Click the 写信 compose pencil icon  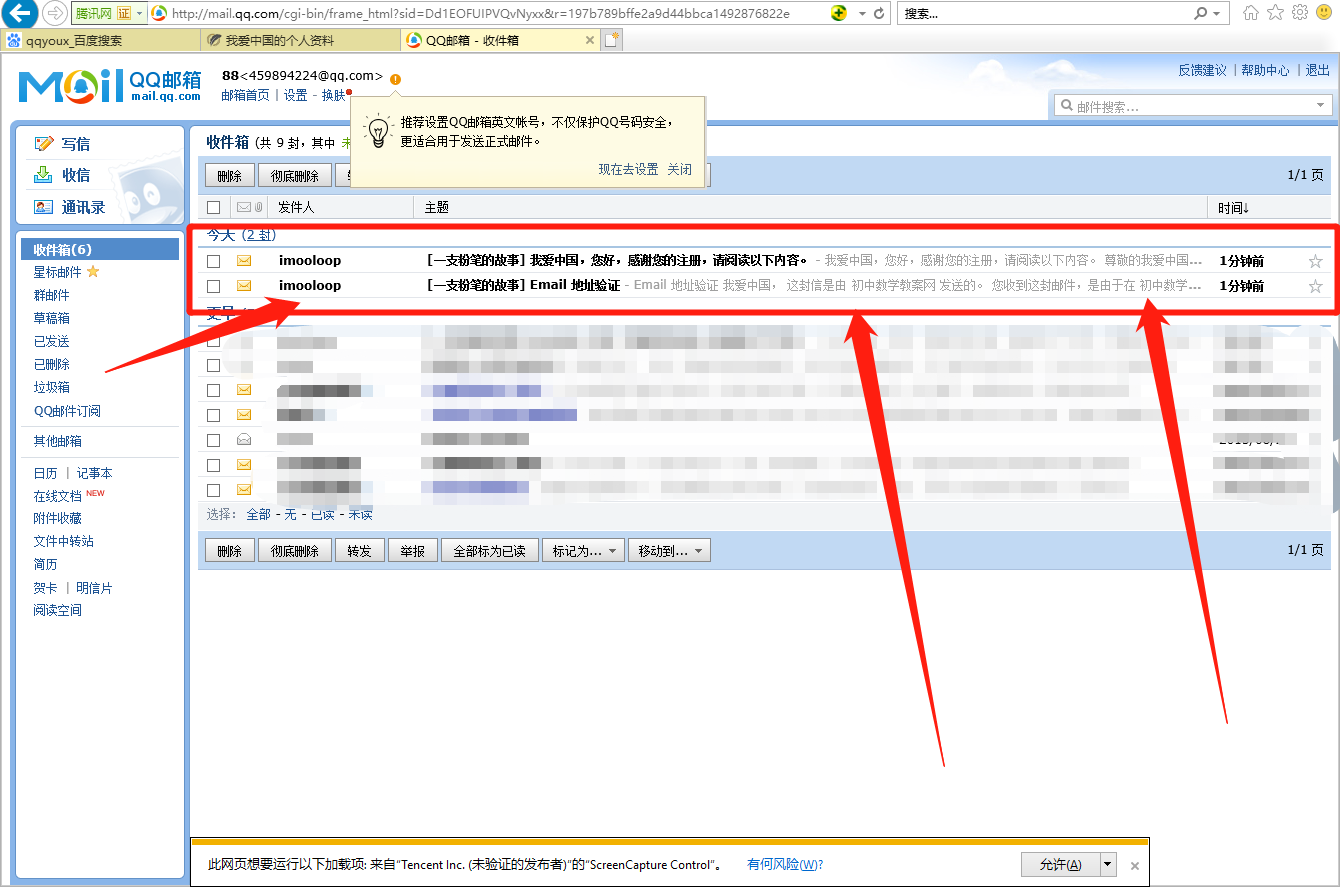(43, 144)
